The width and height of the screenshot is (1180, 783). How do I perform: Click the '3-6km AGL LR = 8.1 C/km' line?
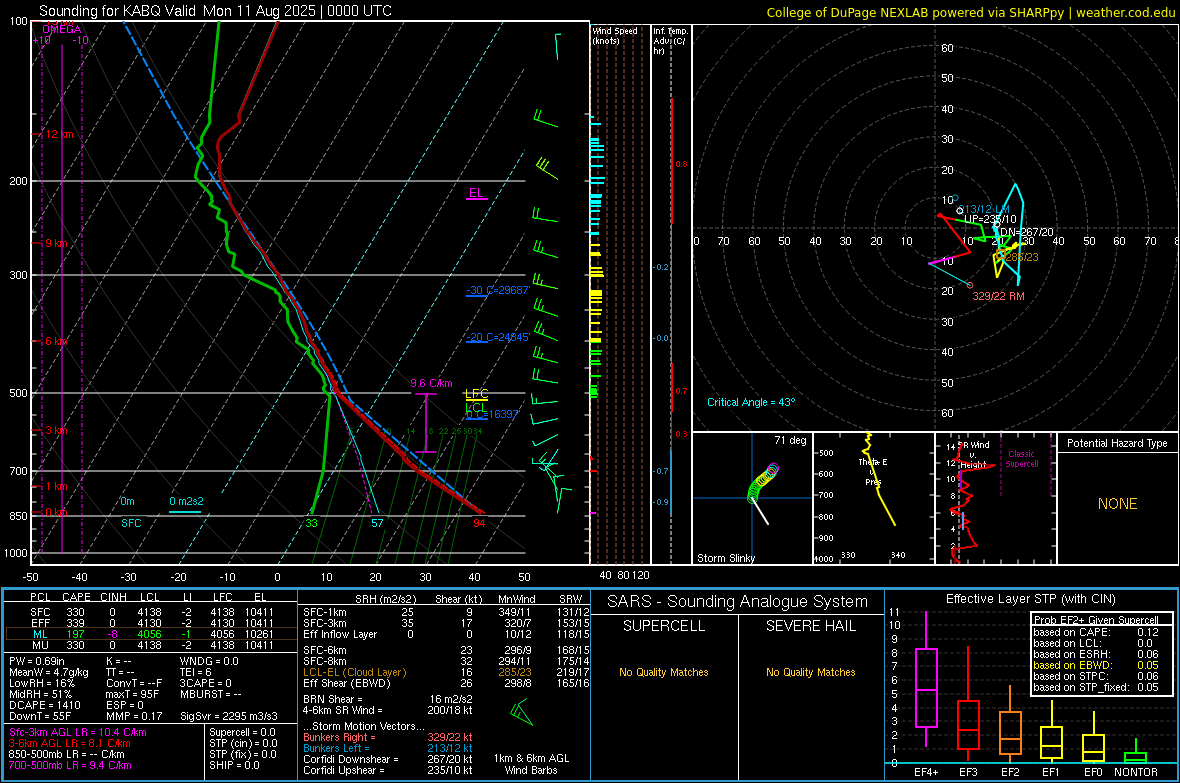(70, 743)
